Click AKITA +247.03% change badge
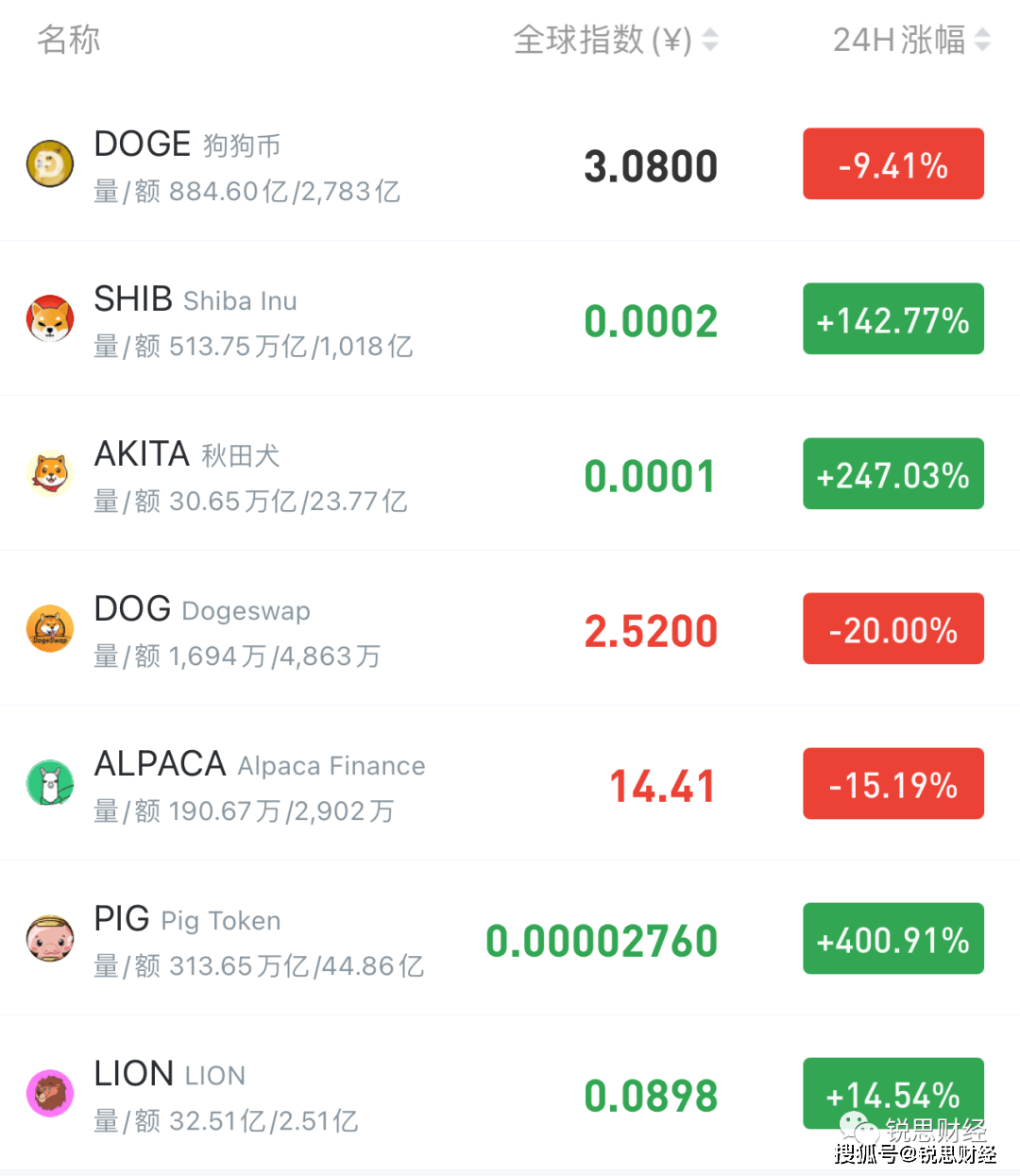The image size is (1020, 1176). pyautogui.click(x=892, y=474)
